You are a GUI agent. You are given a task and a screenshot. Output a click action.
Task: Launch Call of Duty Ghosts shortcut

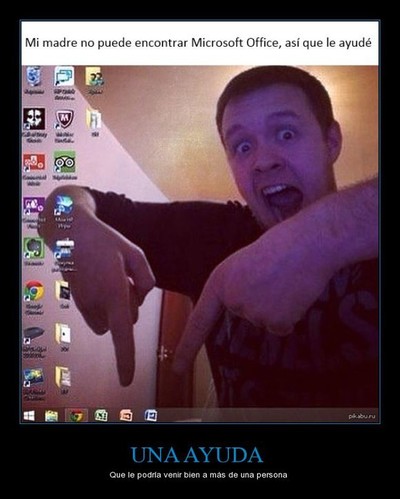pyautogui.click(x=34, y=119)
